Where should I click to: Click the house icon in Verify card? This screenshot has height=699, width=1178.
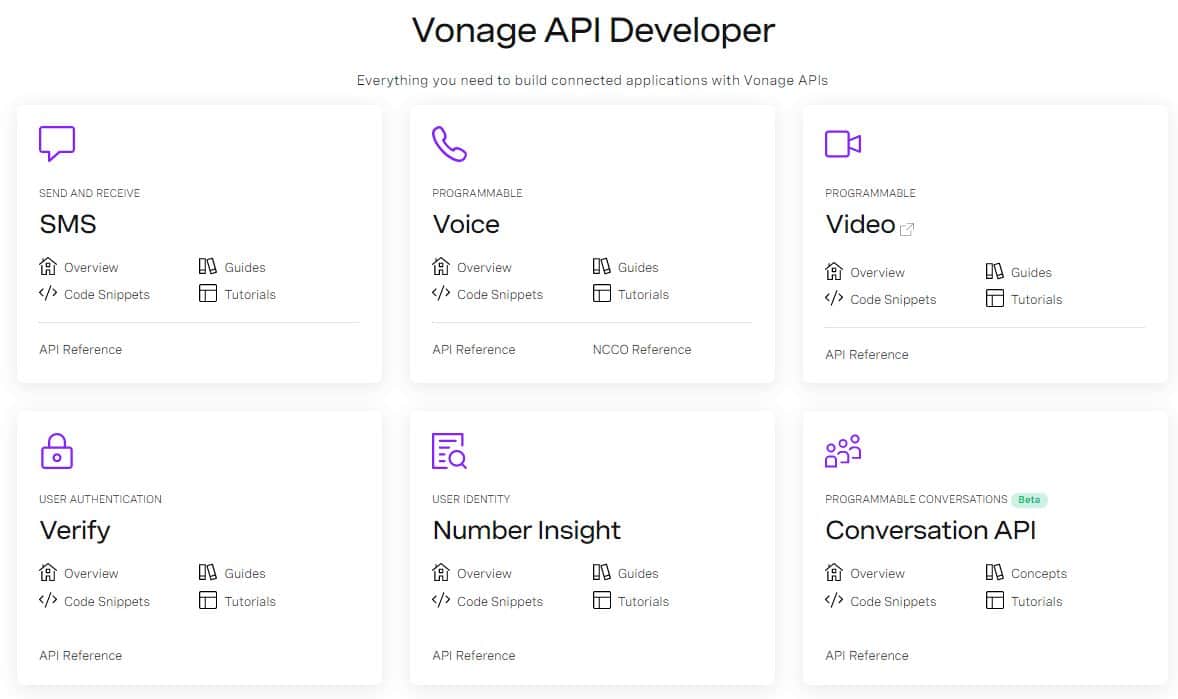[48, 573]
